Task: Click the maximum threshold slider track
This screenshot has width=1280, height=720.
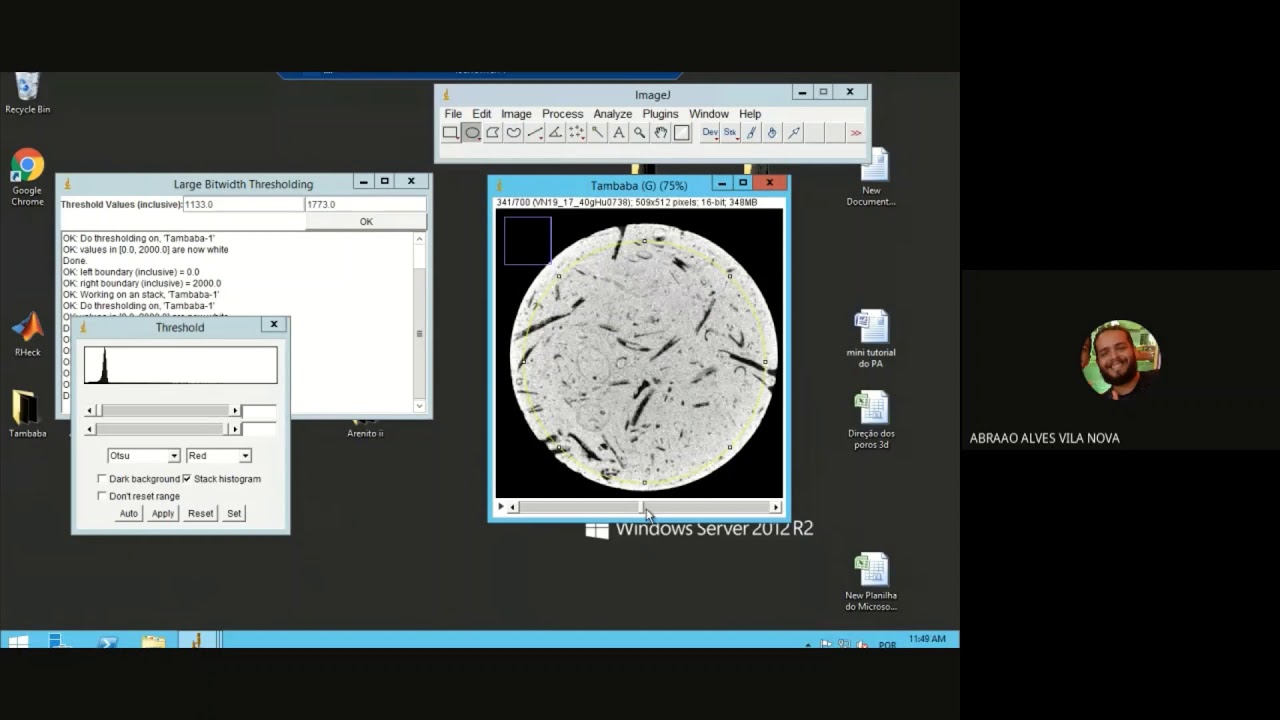Action: (163, 429)
